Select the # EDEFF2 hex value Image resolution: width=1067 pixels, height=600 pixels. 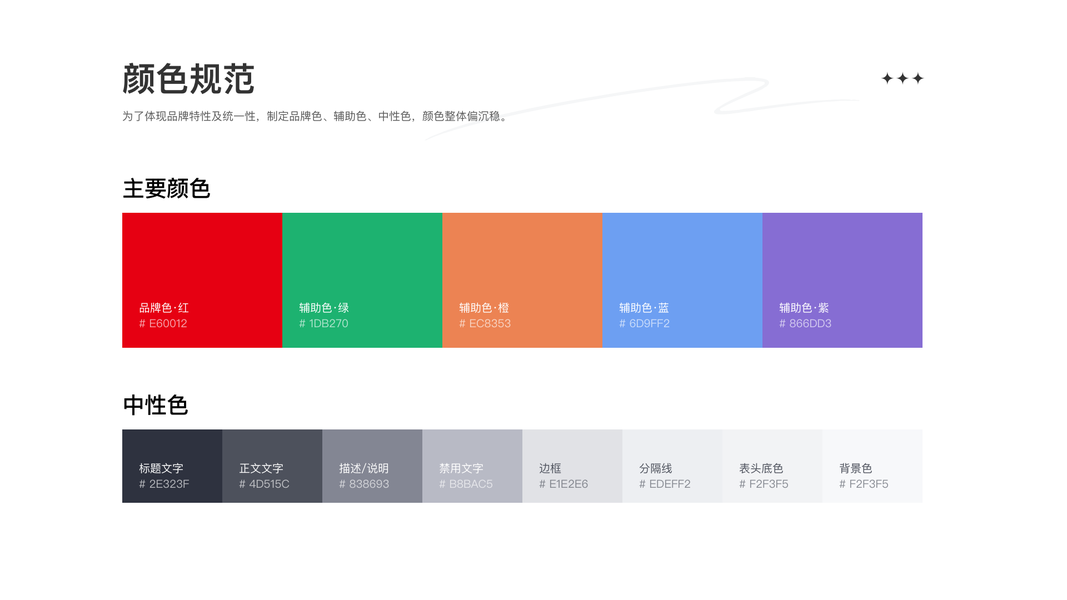[665, 484]
